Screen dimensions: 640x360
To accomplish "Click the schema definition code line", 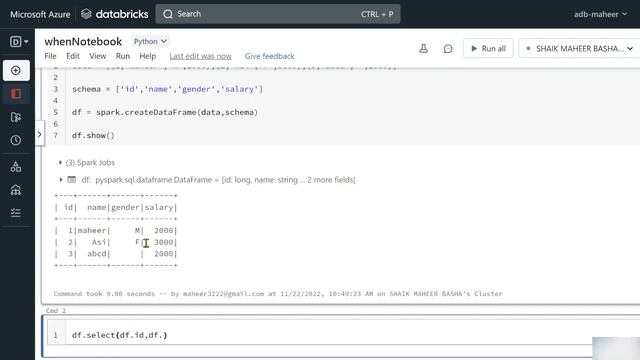I will [x=168, y=89].
